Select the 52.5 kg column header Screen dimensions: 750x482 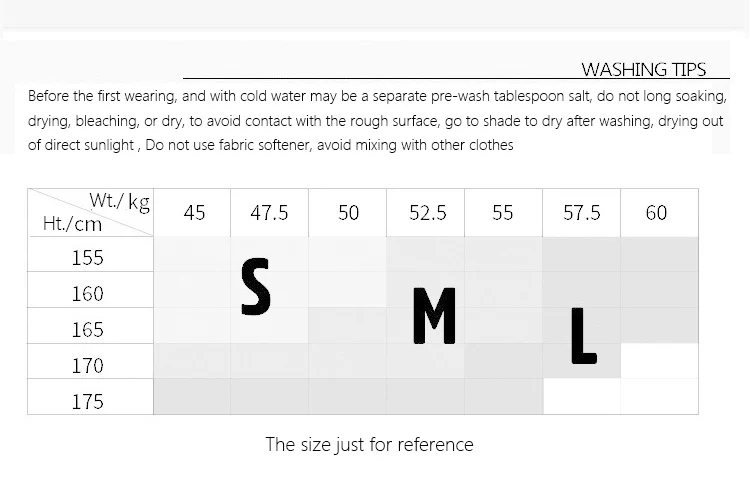tap(427, 213)
